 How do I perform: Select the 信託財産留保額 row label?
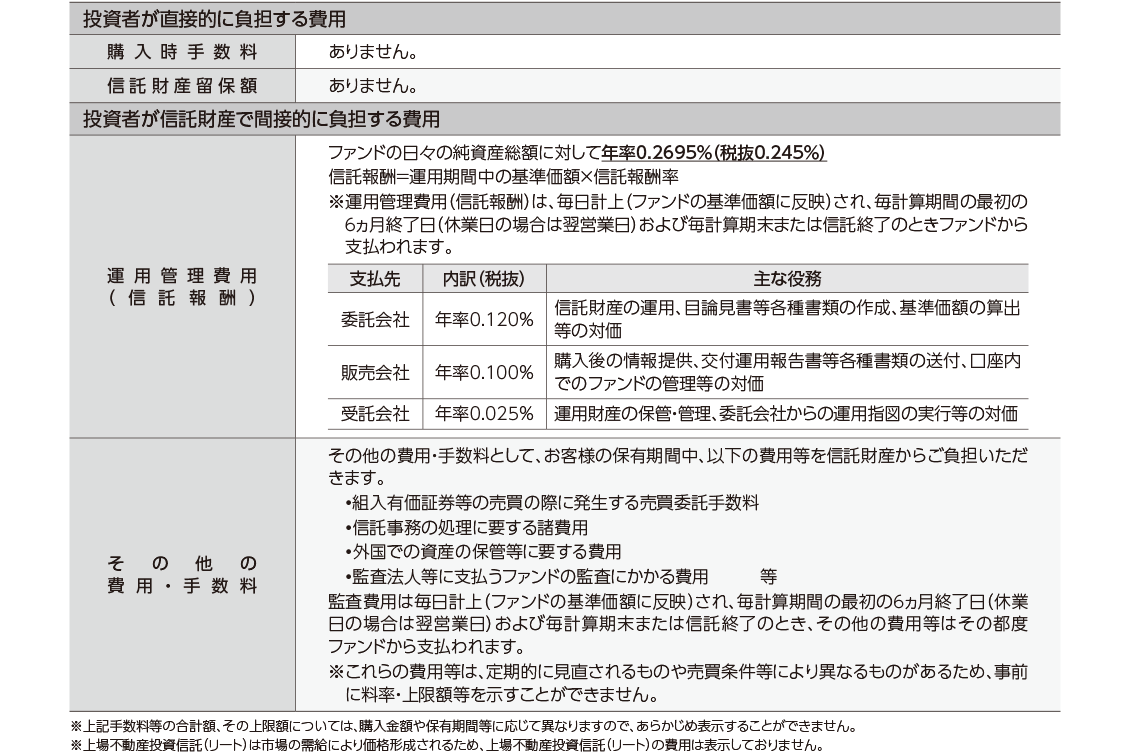tap(182, 85)
